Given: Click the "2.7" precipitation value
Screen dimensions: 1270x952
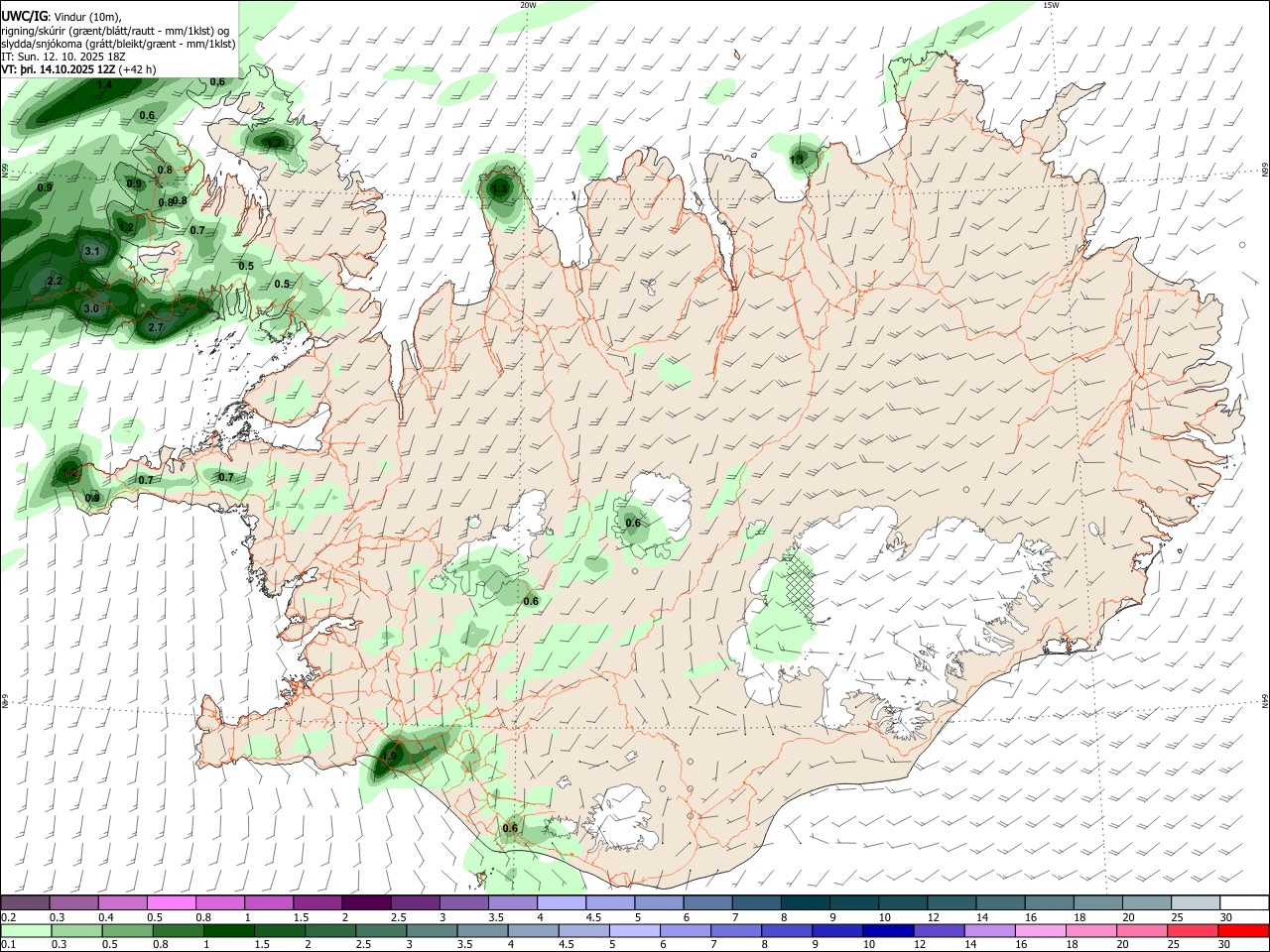Looking at the screenshot, I should [156, 327].
